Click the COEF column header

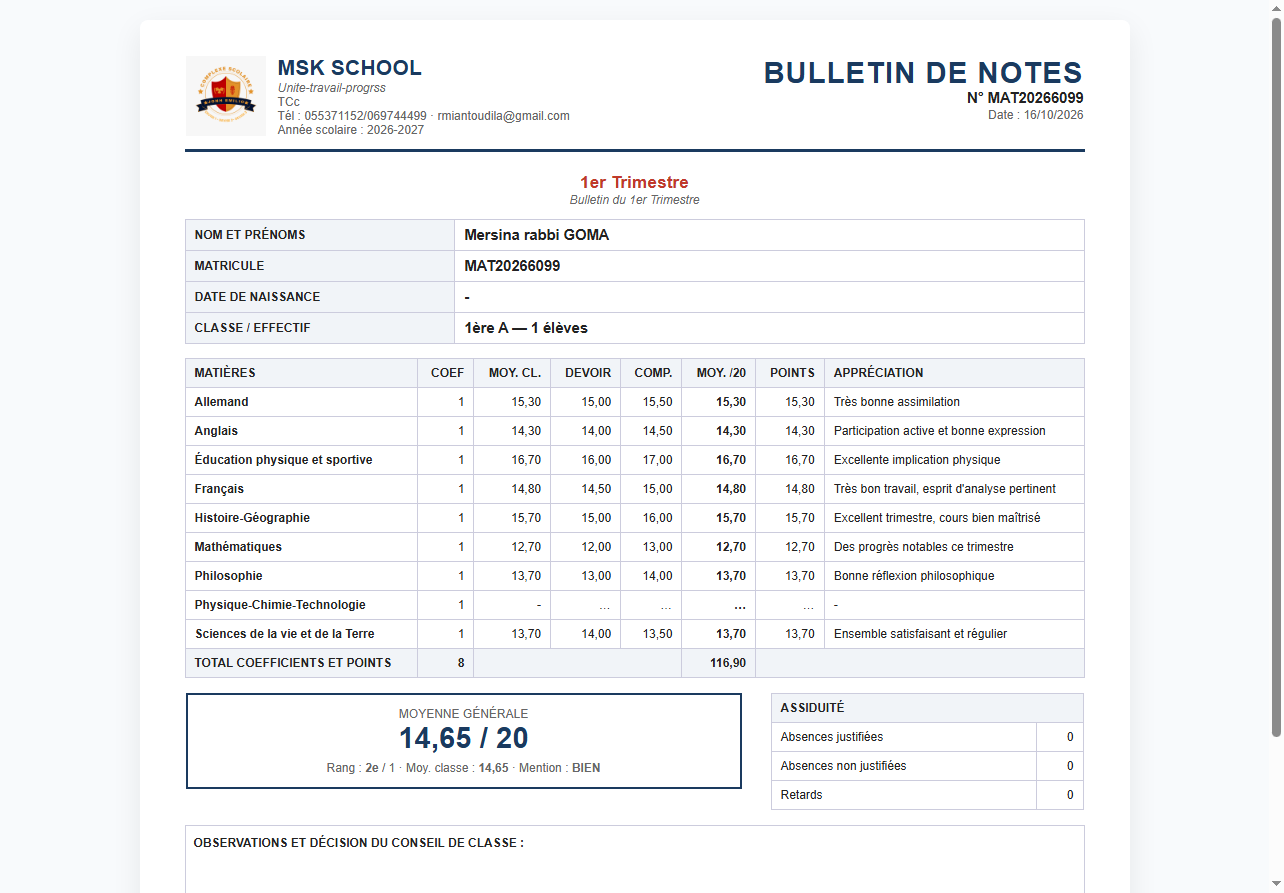pyautogui.click(x=447, y=373)
